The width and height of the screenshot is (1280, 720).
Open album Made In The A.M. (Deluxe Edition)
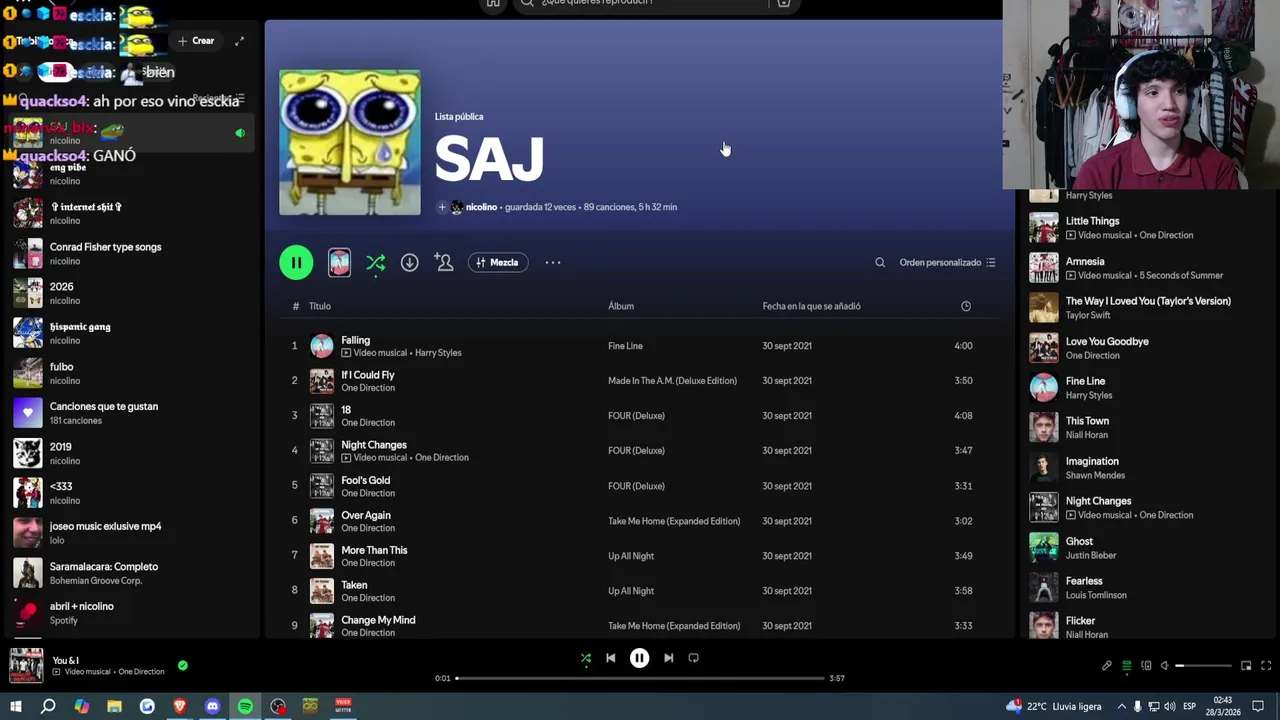coord(672,381)
